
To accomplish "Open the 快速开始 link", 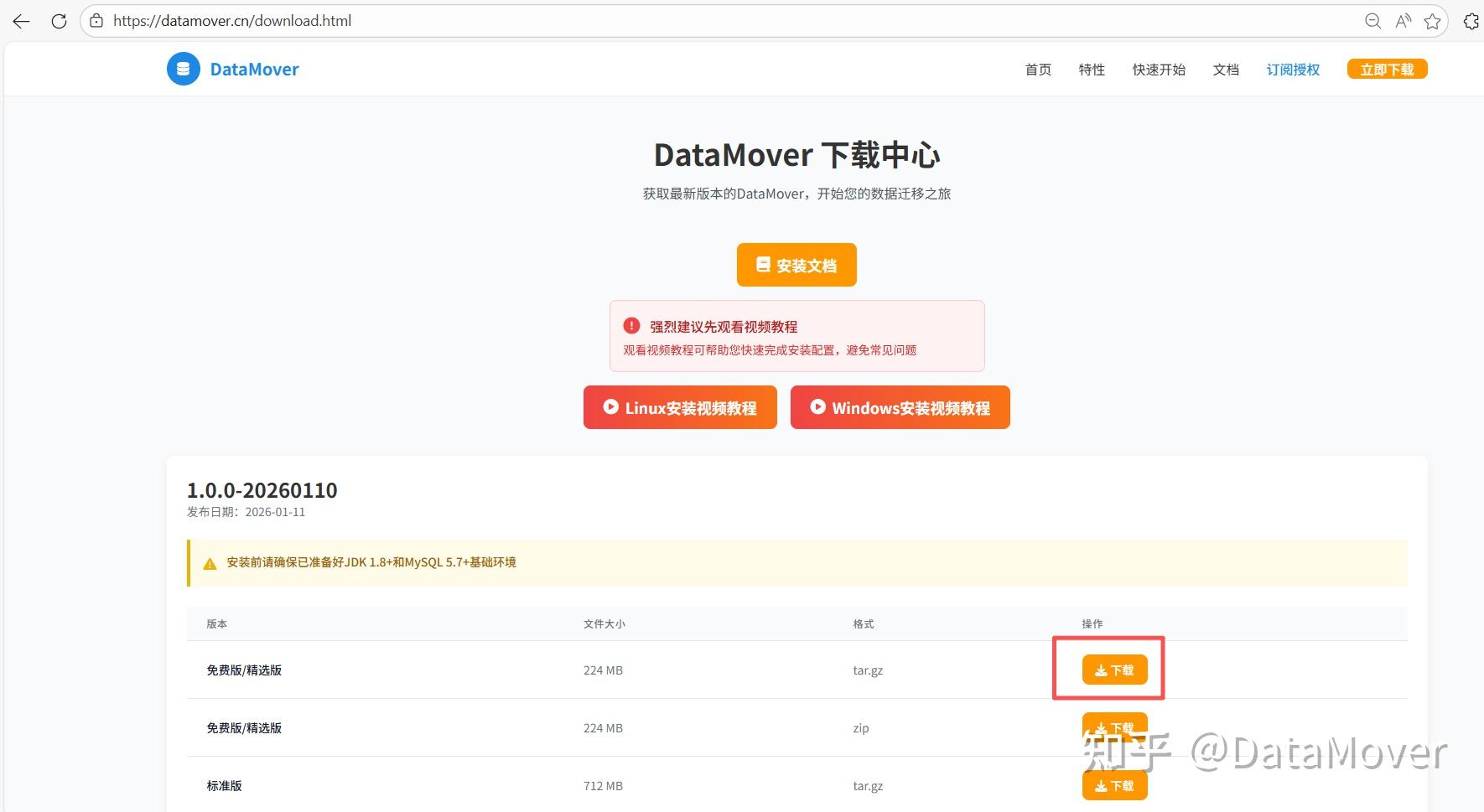I will pyautogui.click(x=1159, y=70).
